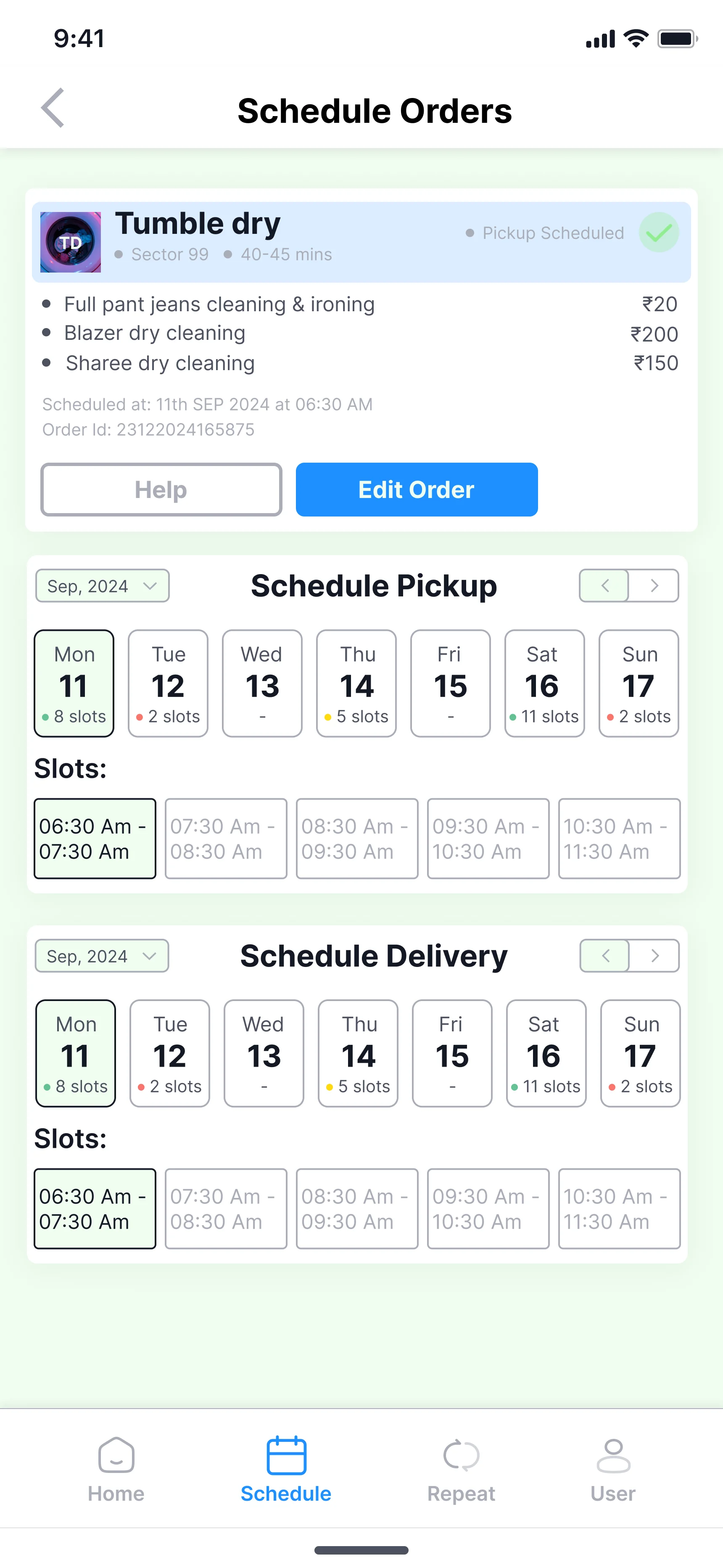
Task: Choose the 10:30 Am delivery slot
Action: click(619, 1209)
